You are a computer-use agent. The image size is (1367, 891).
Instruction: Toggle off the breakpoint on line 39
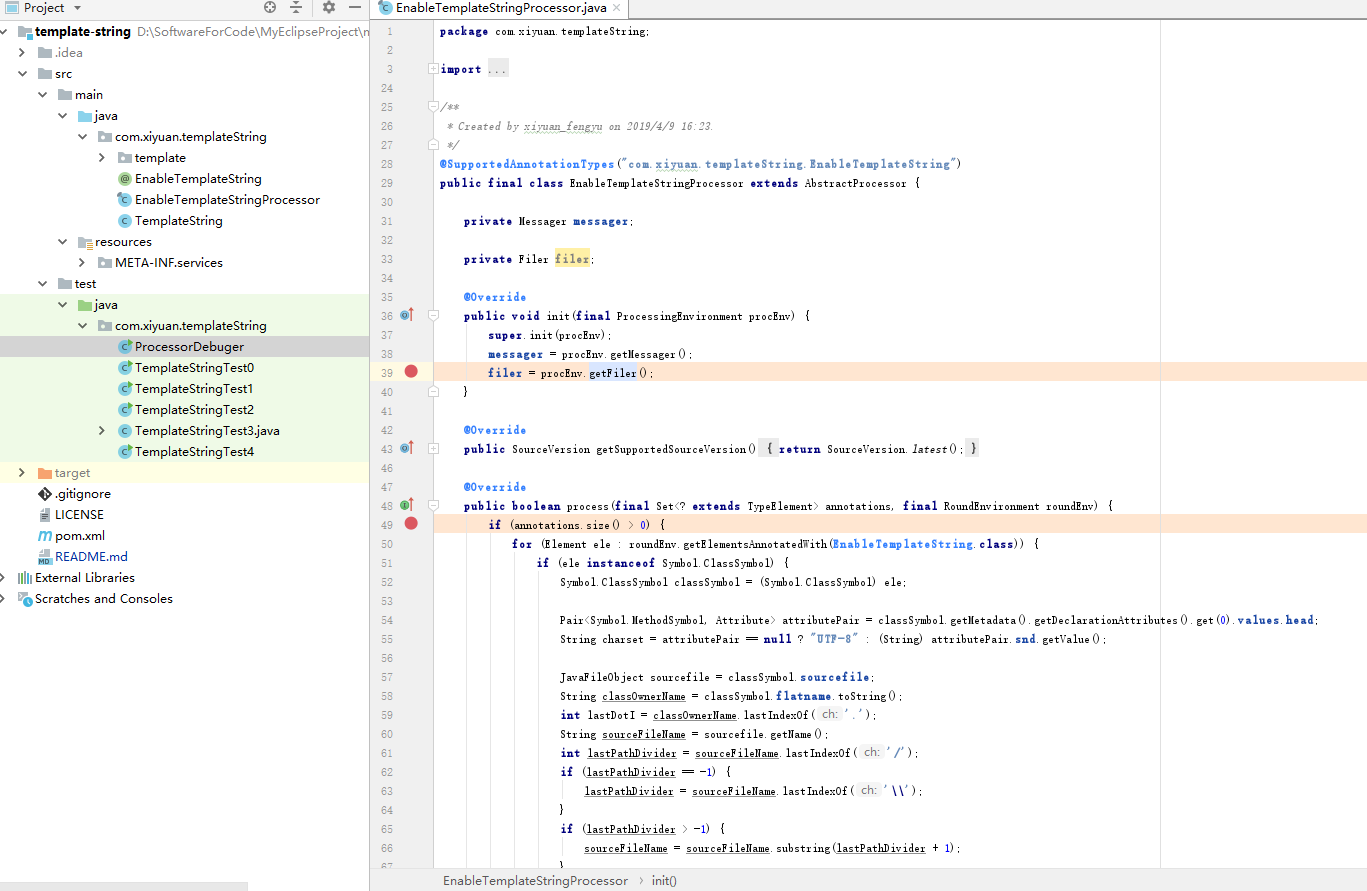coord(411,372)
